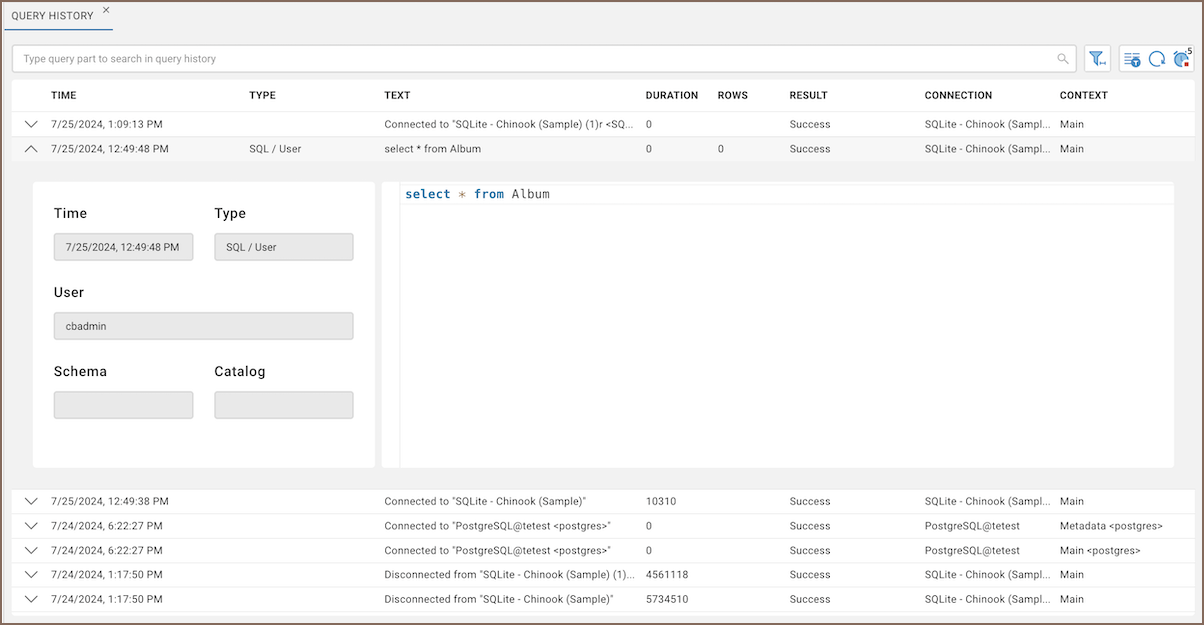Viewport: 1204px width, 625px height.
Task: Click the empty Schema field
Action: (123, 405)
